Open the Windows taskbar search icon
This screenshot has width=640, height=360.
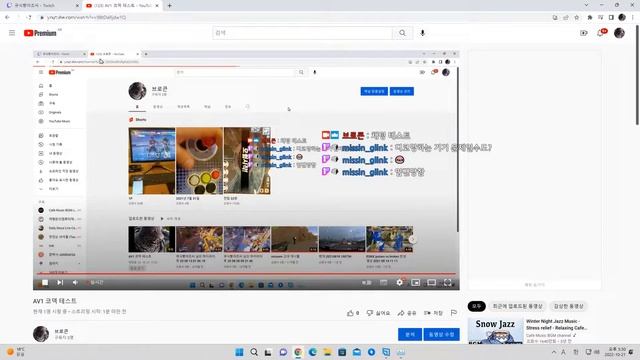pos(254,352)
